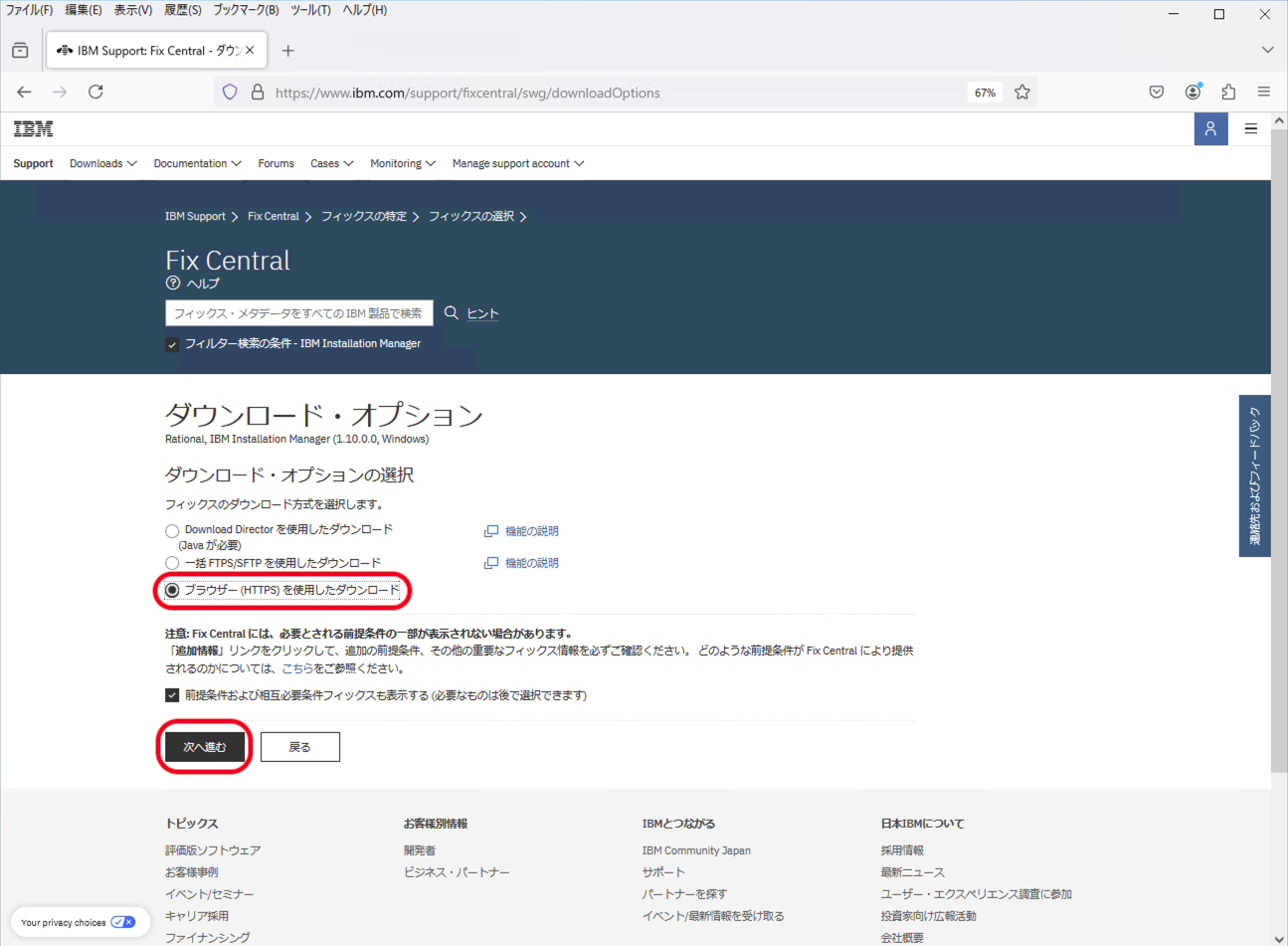Click the browser forward arrow

60,92
